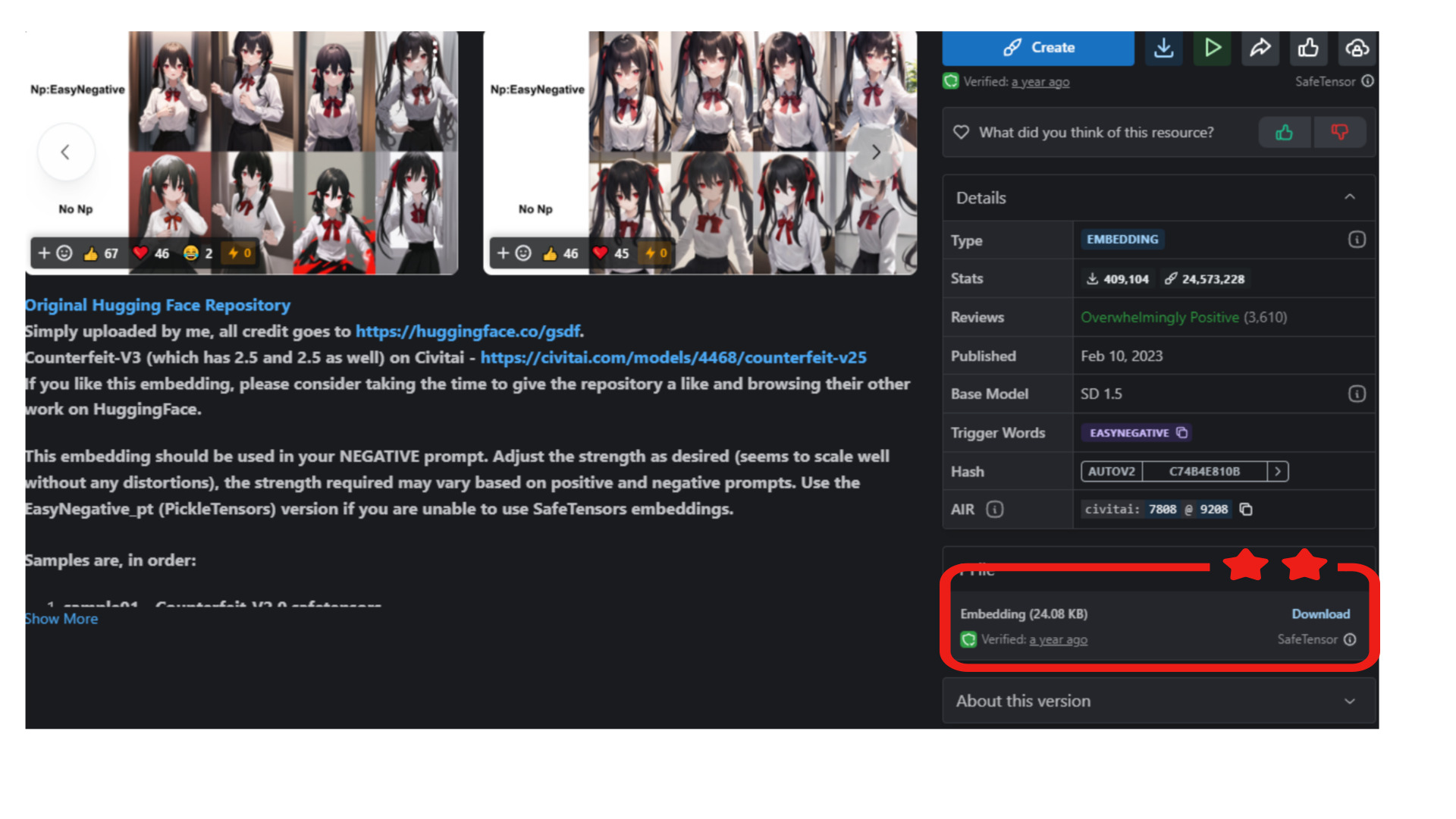The width and height of the screenshot is (1456, 819).
Task: Copy the EASYNEGATIVE trigger word
Action: click(1181, 432)
